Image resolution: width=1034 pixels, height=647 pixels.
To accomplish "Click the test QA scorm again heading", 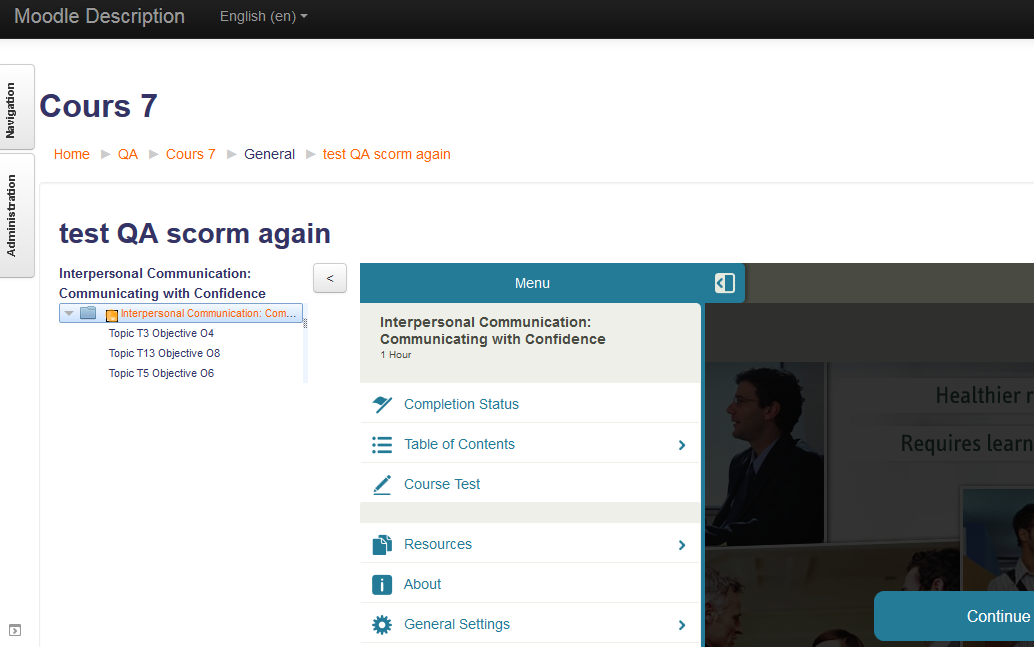I will pyautogui.click(x=195, y=233).
